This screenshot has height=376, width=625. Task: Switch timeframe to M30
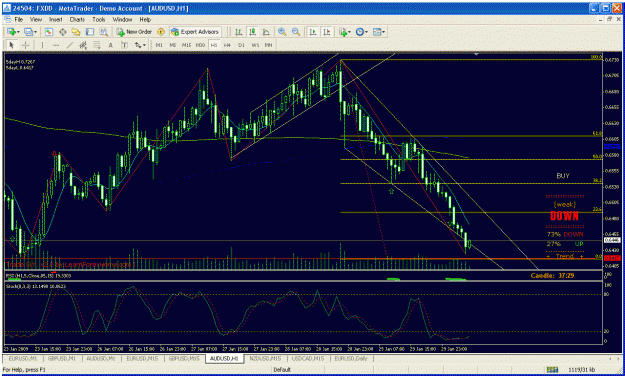(x=200, y=45)
